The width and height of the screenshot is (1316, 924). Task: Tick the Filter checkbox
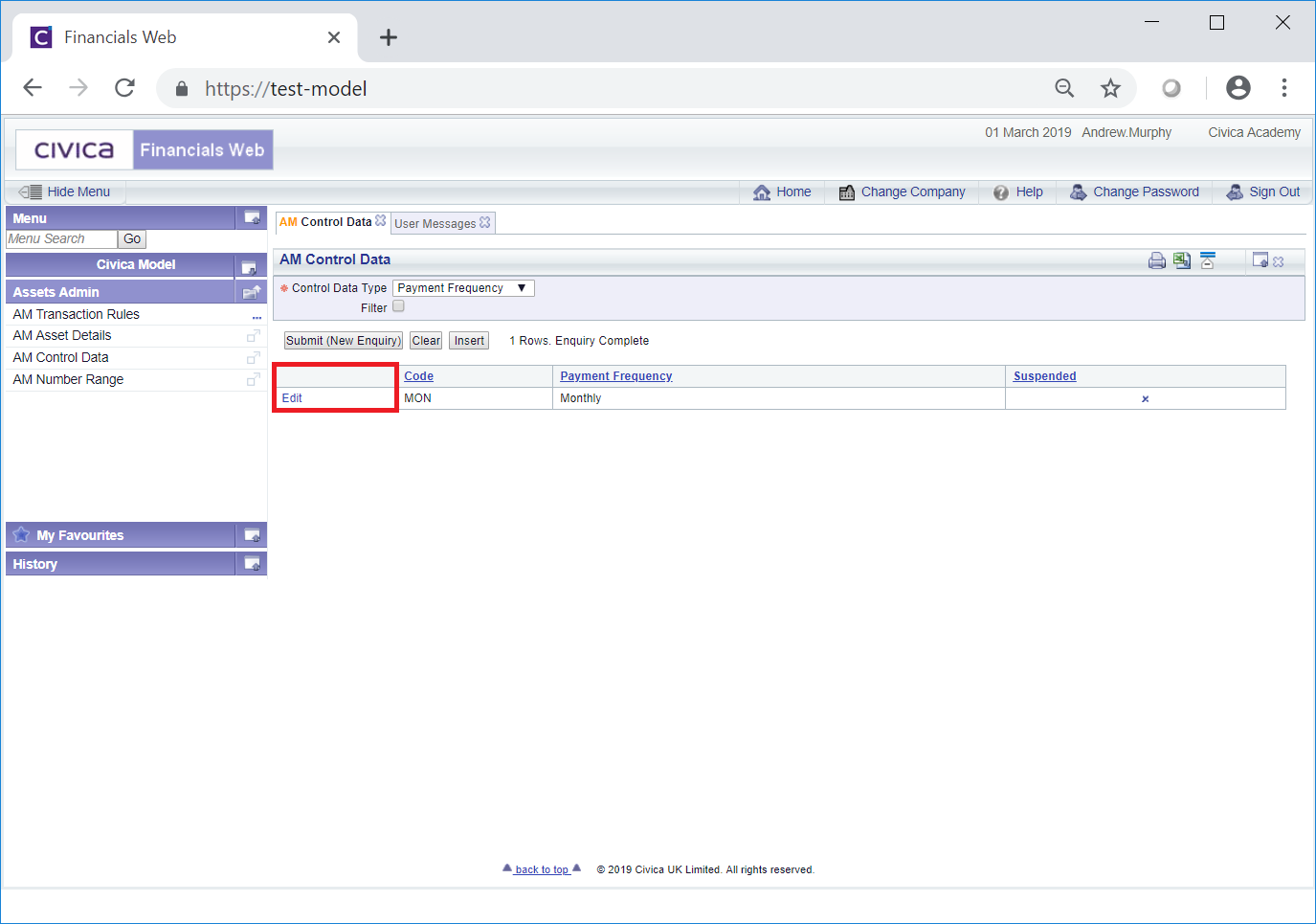pos(398,306)
